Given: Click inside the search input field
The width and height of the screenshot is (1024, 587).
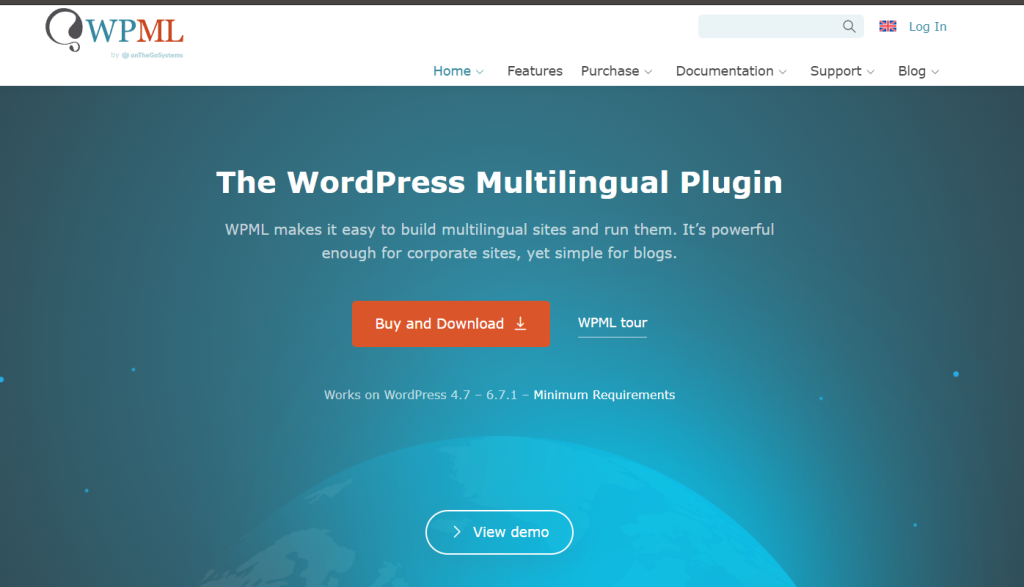Looking at the screenshot, I should click(x=770, y=26).
